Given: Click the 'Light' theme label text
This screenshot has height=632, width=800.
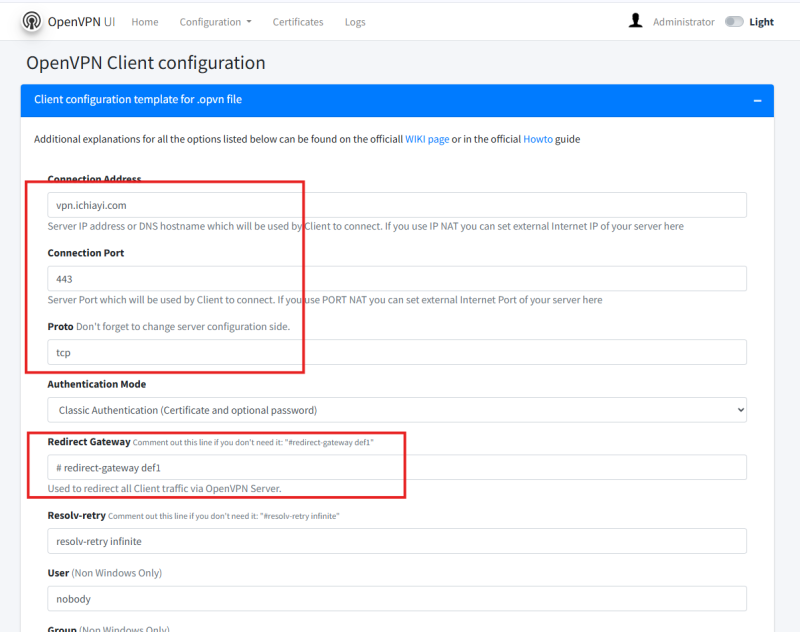Looking at the screenshot, I should coord(761,22).
